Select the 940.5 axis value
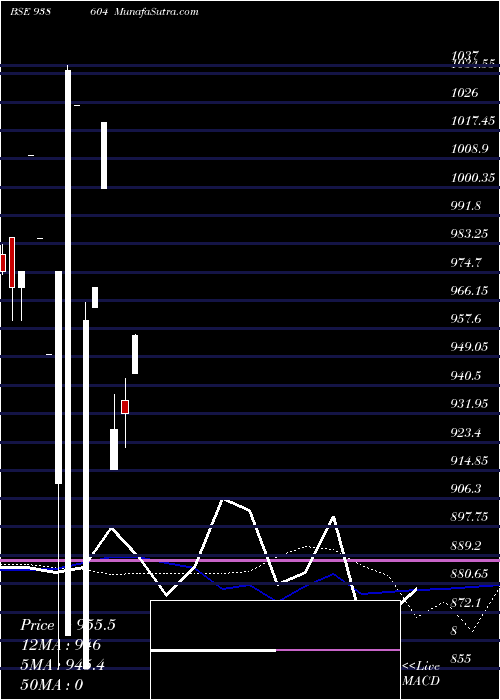Screen dimensions: 500x700 [x=466, y=376]
